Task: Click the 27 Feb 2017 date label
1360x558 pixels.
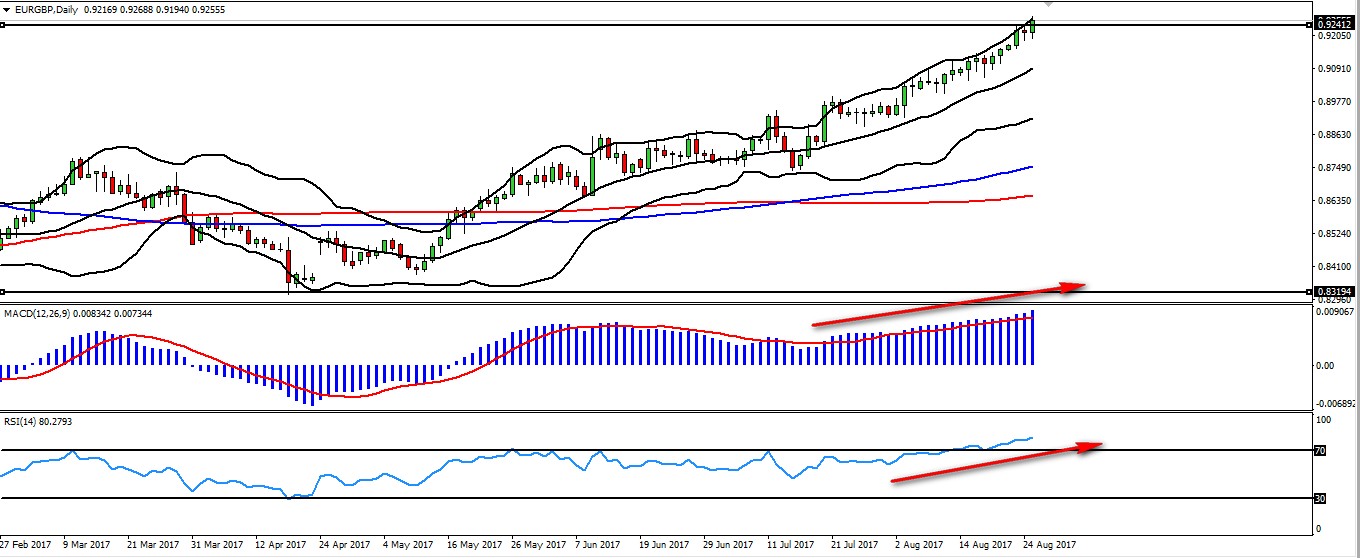Action: coord(25,546)
